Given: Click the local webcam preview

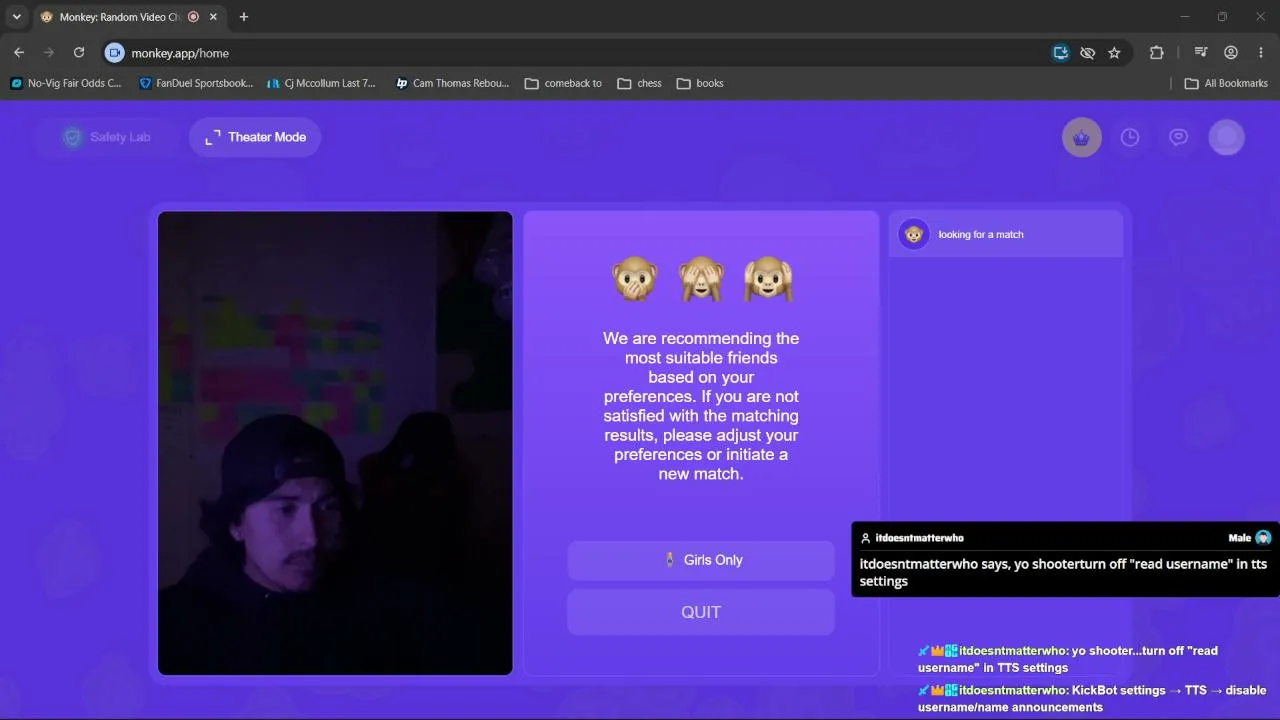Looking at the screenshot, I should point(335,443).
